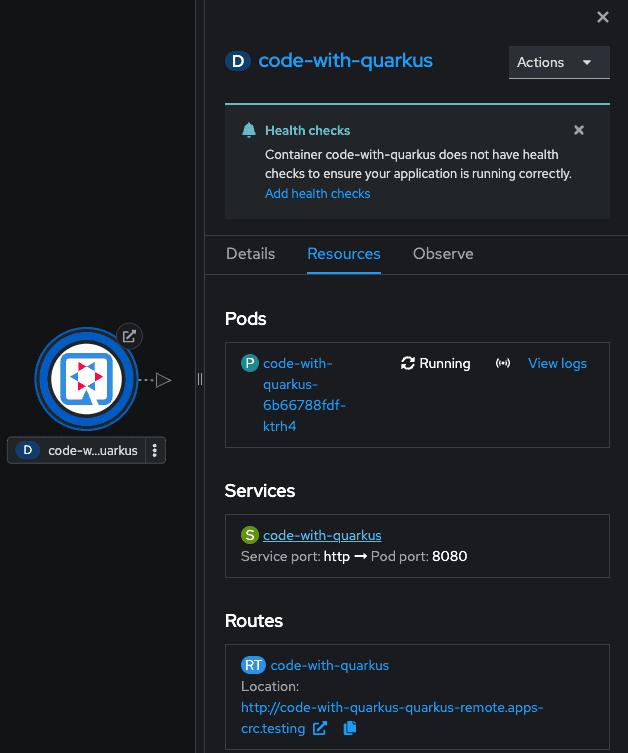Open the code-with-quarkus route link
Viewport: 628px width, 753px height.
[329, 665]
